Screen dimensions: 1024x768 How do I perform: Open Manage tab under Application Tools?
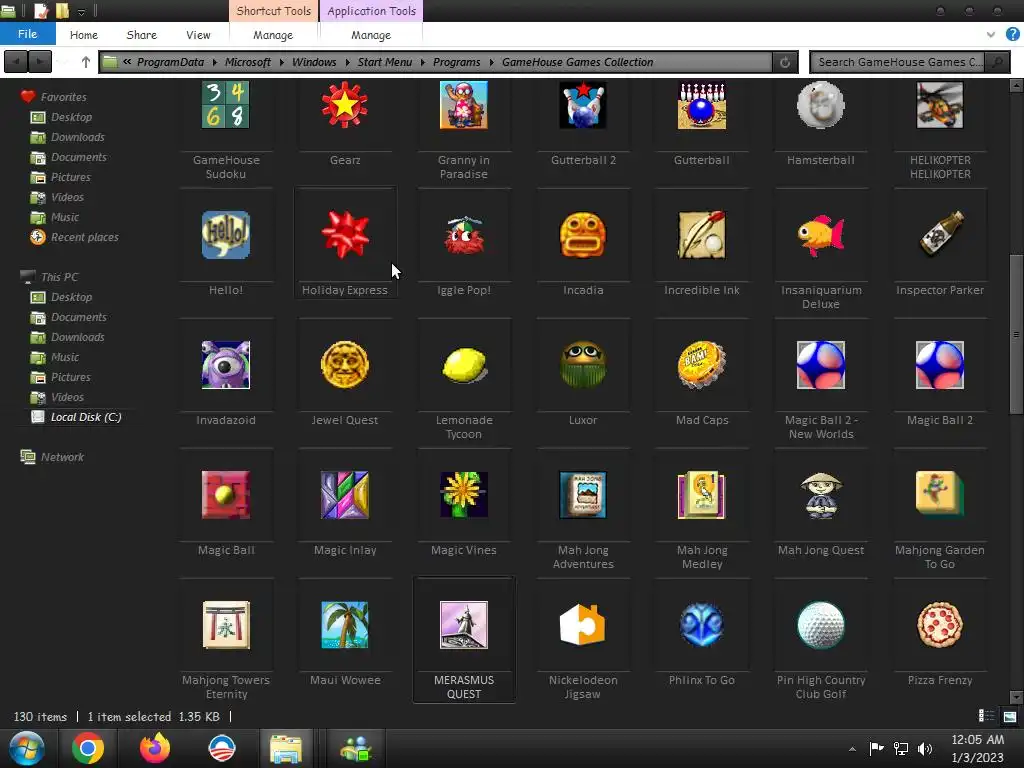371,35
